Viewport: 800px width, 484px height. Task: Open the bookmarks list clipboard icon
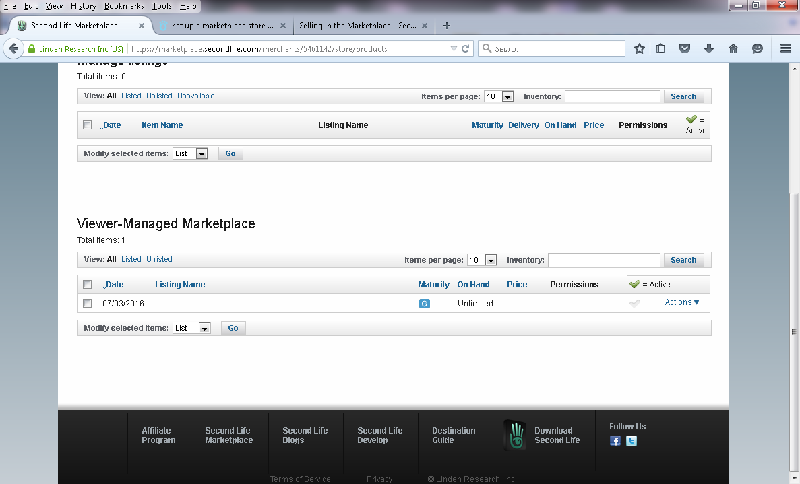click(x=661, y=48)
